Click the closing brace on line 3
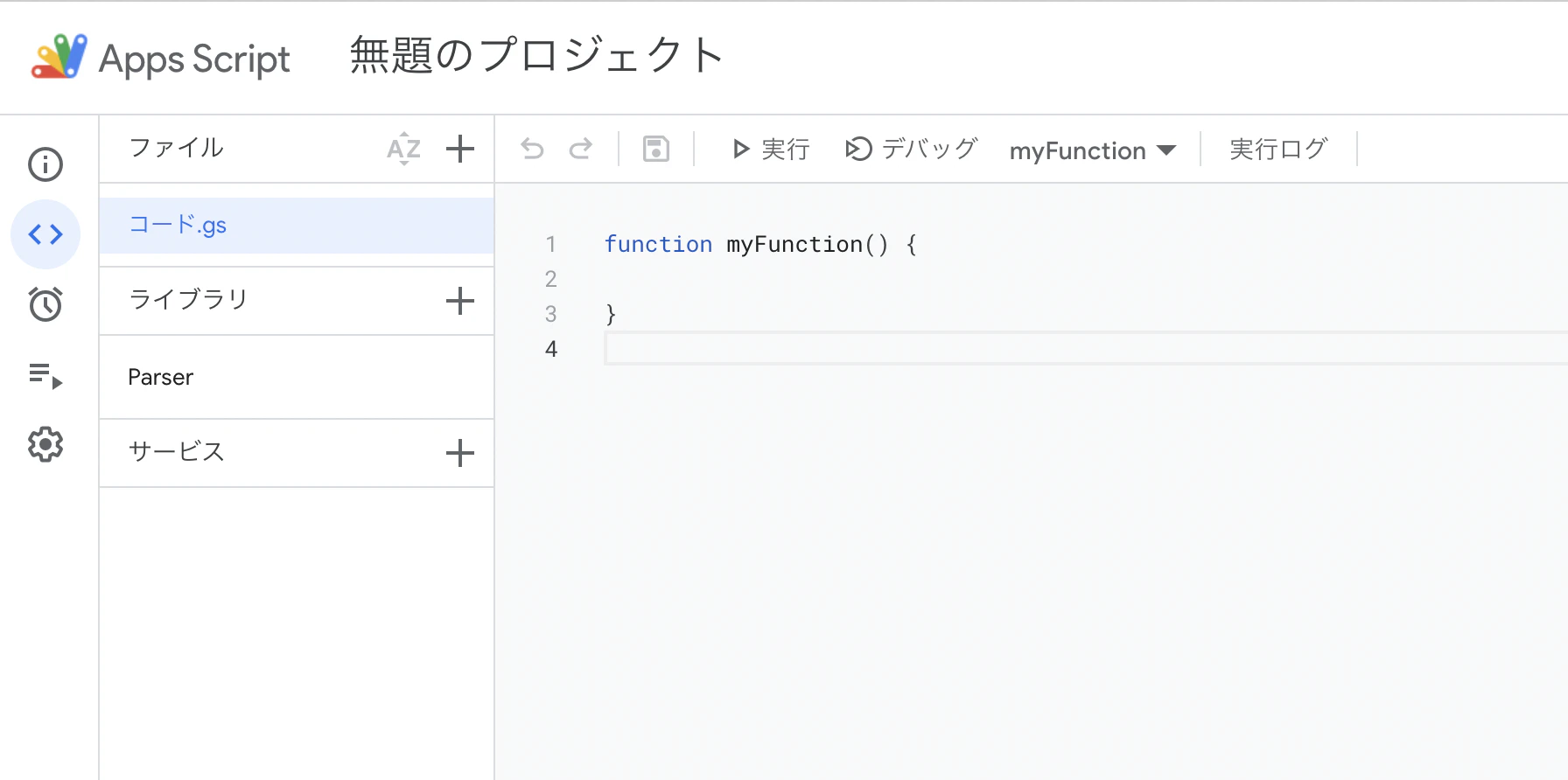Viewport: 1568px width, 780px height. [611, 314]
